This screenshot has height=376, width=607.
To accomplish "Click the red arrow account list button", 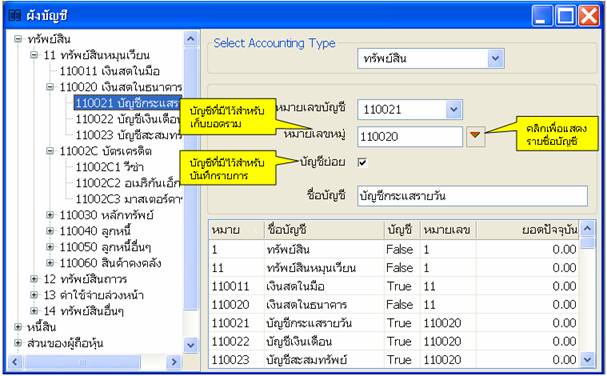I will tap(475, 136).
